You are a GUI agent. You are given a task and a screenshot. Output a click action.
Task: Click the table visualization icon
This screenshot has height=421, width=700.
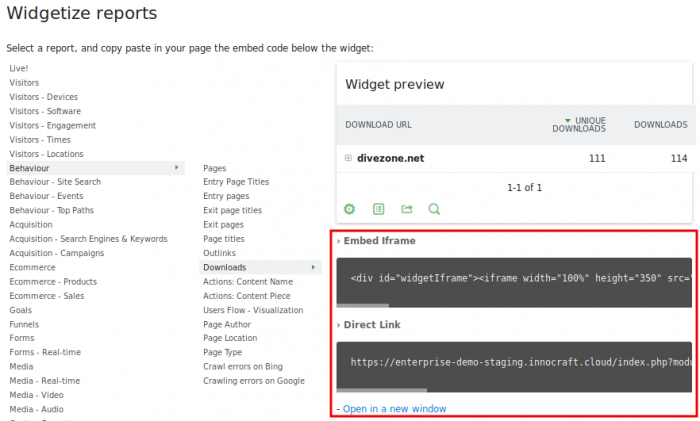pyautogui.click(x=378, y=209)
